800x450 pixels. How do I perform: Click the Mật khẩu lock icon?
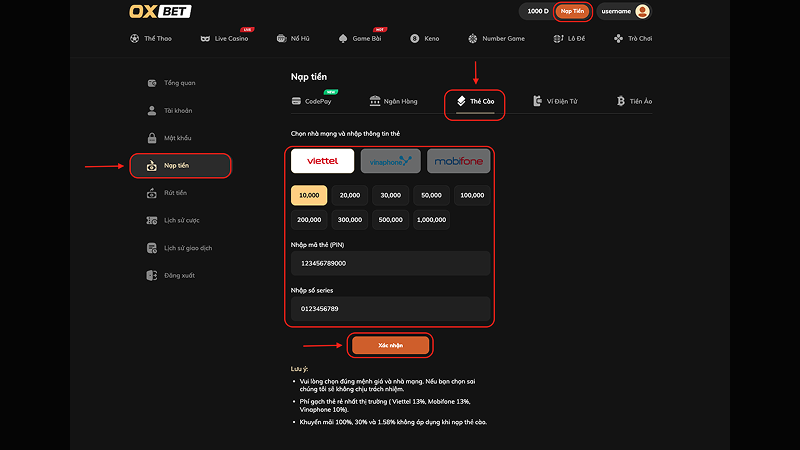click(x=152, y=138)
